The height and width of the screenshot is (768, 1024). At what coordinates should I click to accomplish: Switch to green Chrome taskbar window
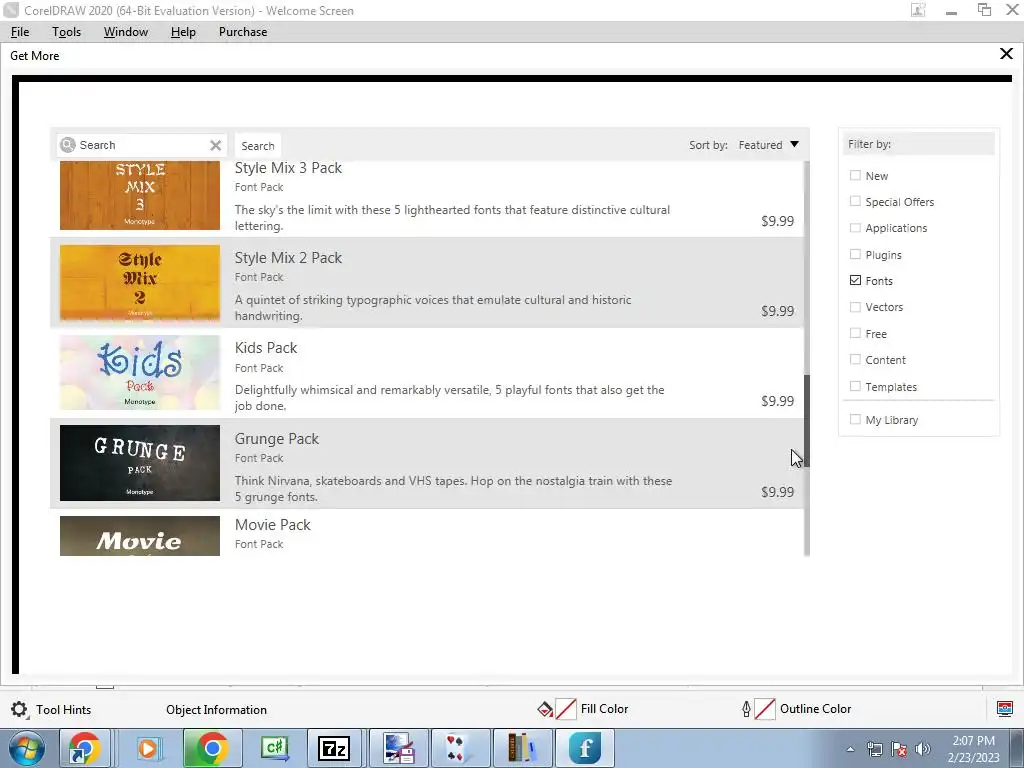point(212,748)
